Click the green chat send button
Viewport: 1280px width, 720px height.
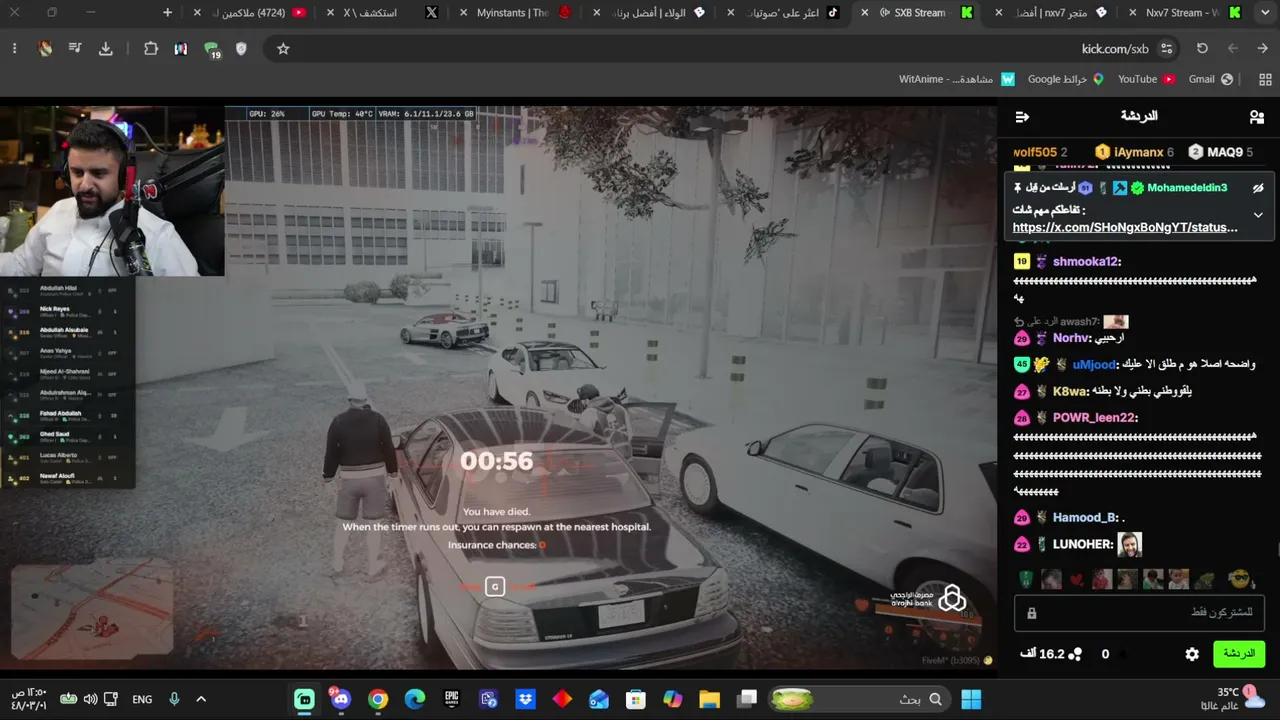coord(1239,654)
